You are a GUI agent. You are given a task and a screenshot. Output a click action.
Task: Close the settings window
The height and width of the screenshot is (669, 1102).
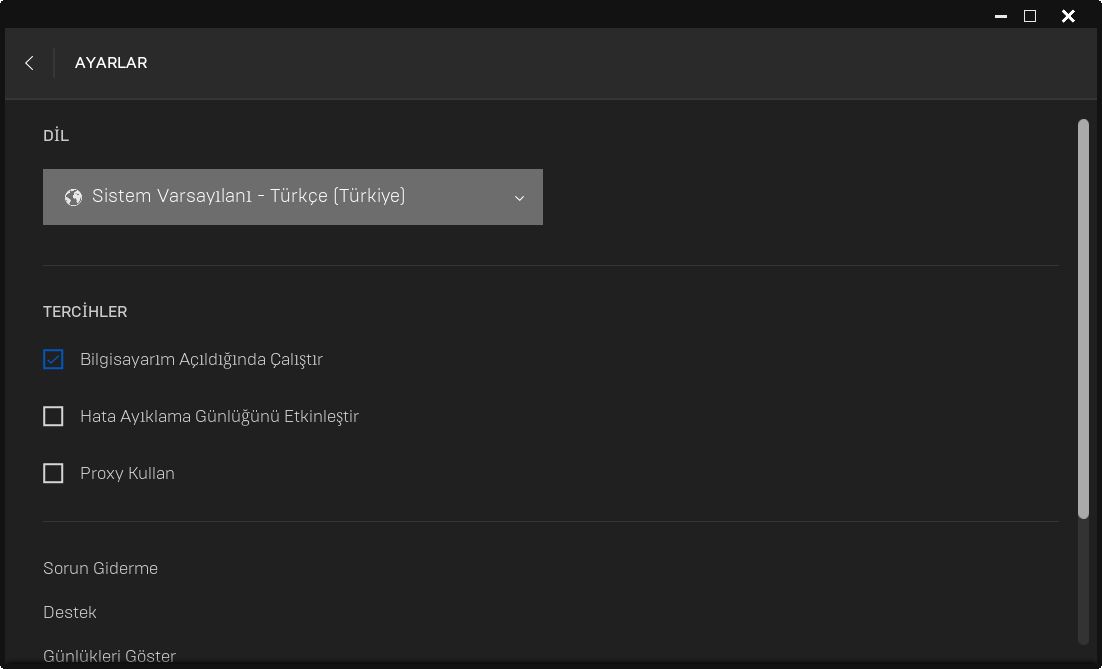pyautogui.click(x=1068, y=15)
